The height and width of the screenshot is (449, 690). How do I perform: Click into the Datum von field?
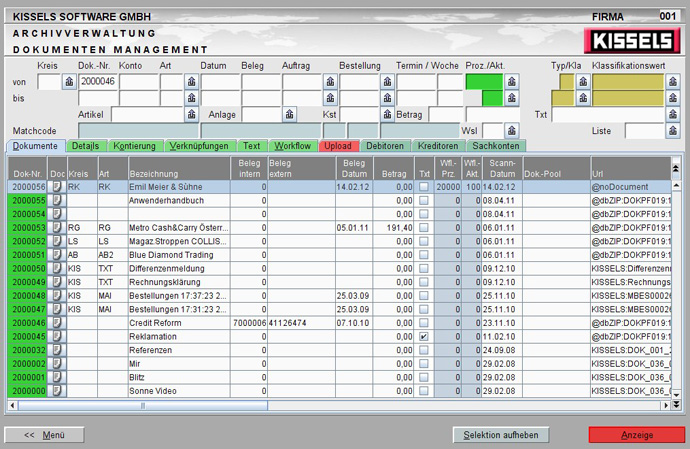pos(220,82)
